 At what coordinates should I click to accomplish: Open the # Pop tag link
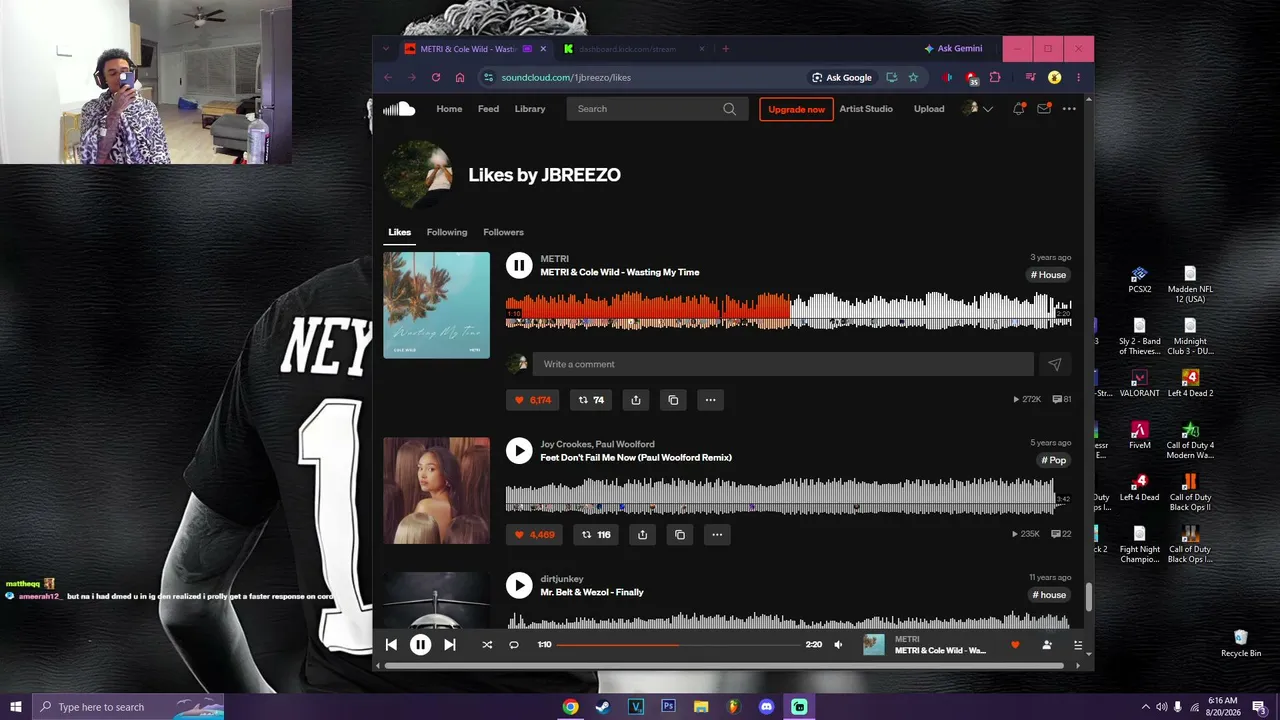click(x=1054, y=460)
